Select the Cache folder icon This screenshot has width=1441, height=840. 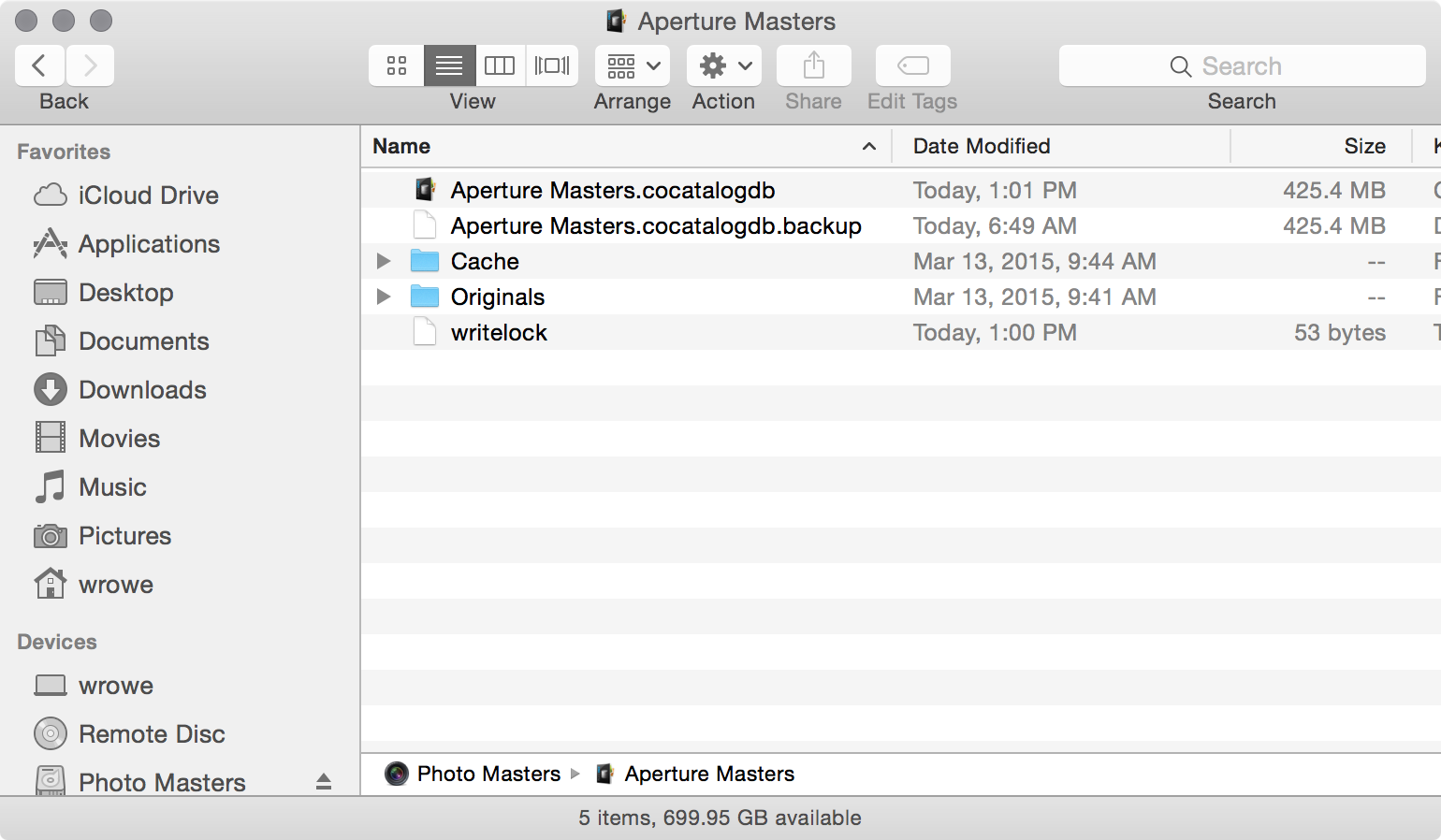point(425,261)
